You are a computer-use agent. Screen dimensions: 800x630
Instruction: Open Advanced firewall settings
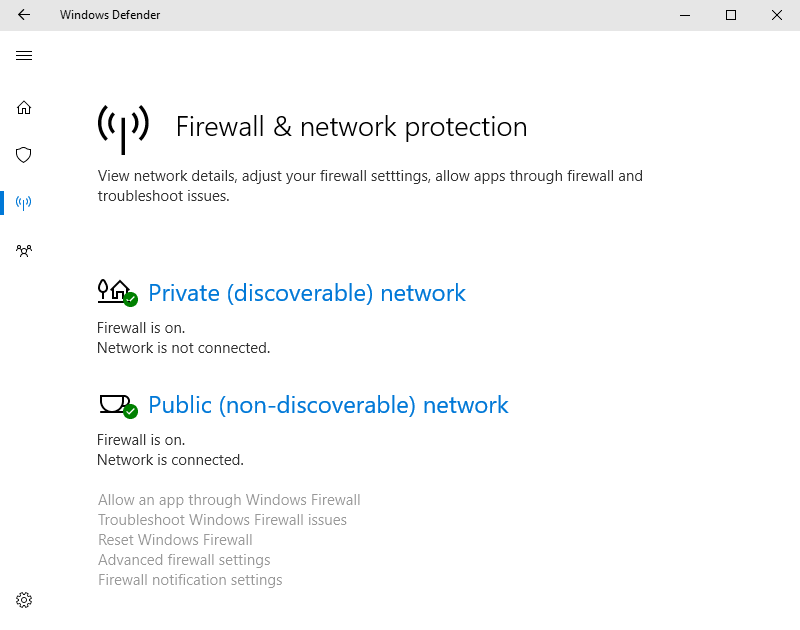pyautogui.click(x=184, y=559)
